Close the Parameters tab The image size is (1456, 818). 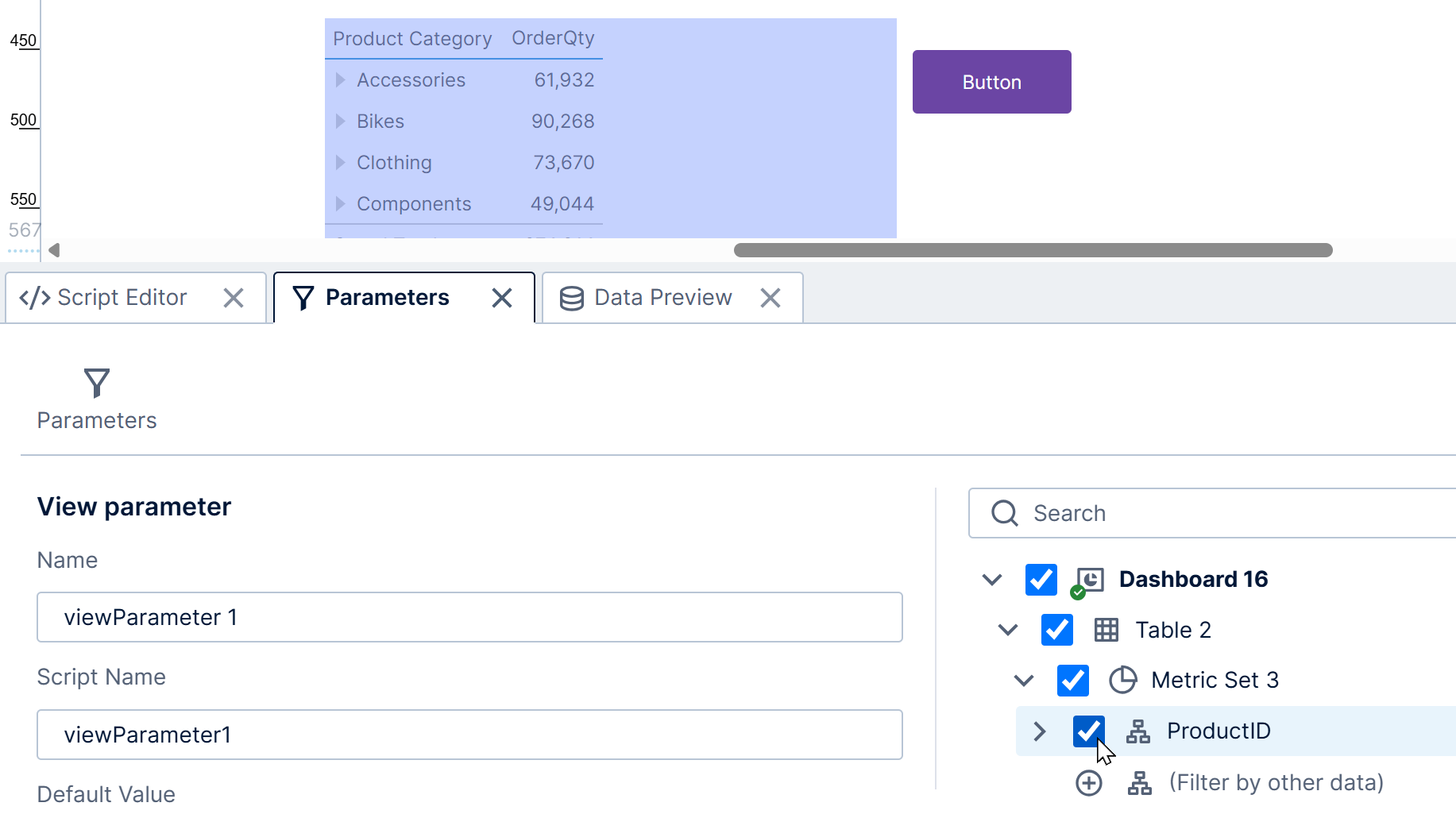click(x=502, y=298)
